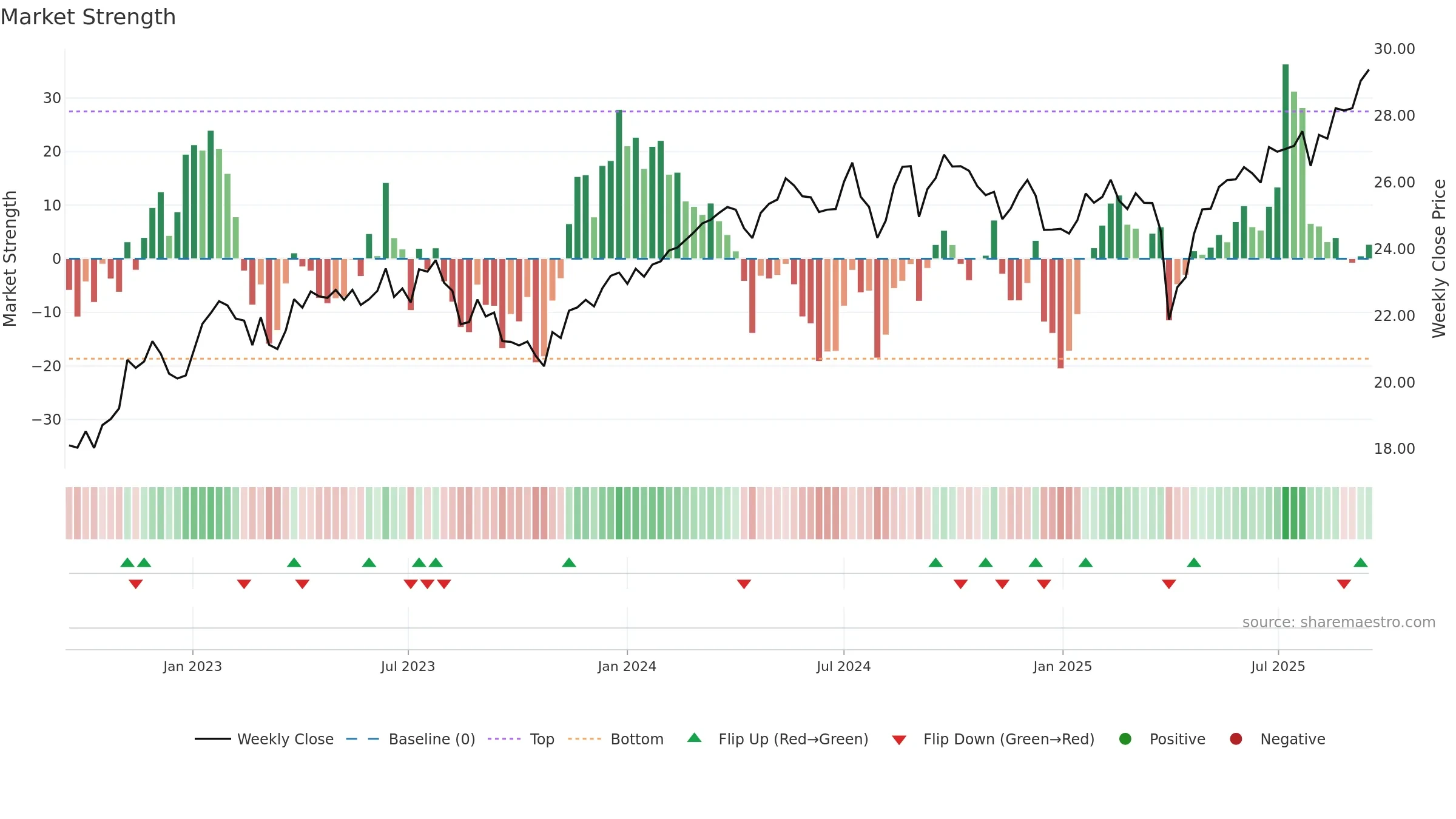Select the flip-up marker just after Jan 2025

click(1086, 562)
